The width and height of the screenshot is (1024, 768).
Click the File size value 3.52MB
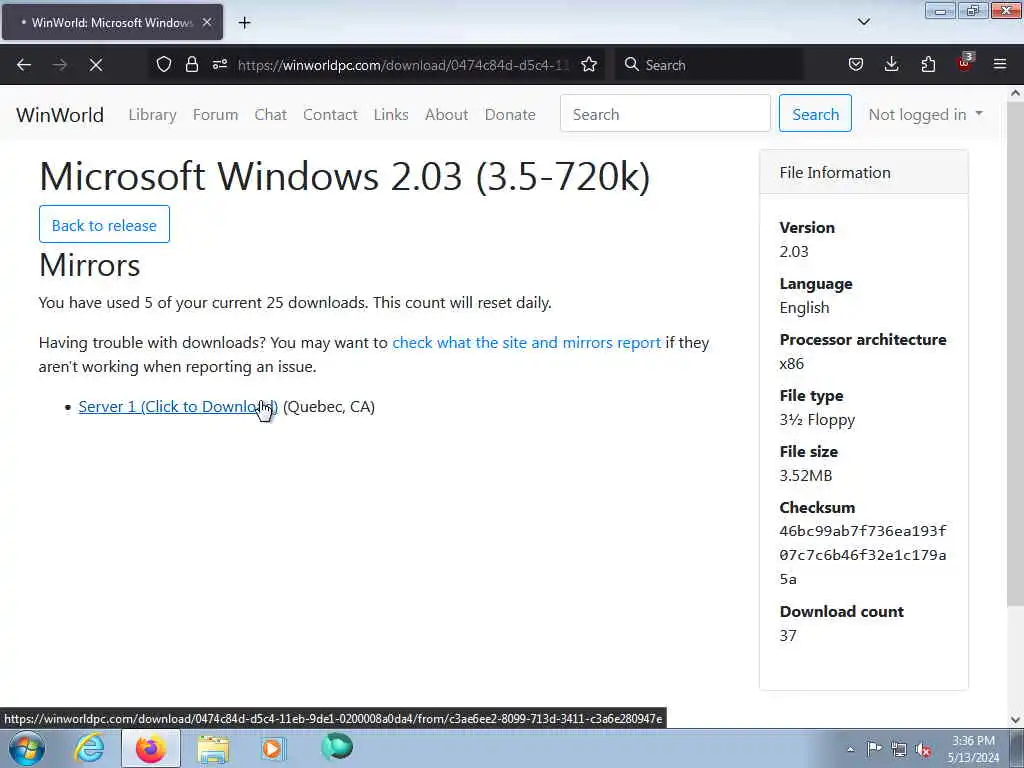point(806,475)
